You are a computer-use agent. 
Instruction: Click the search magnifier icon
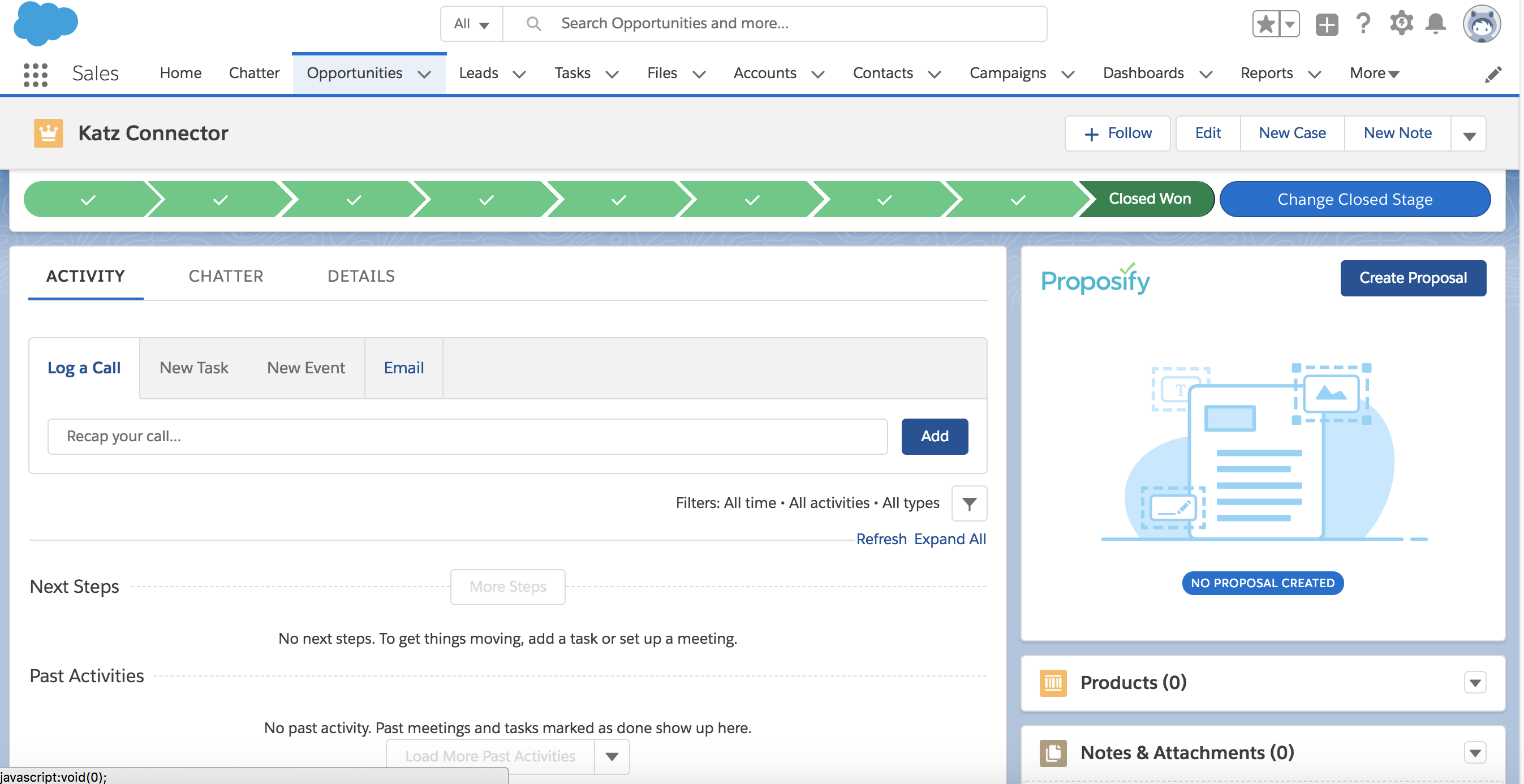(533, 24)
